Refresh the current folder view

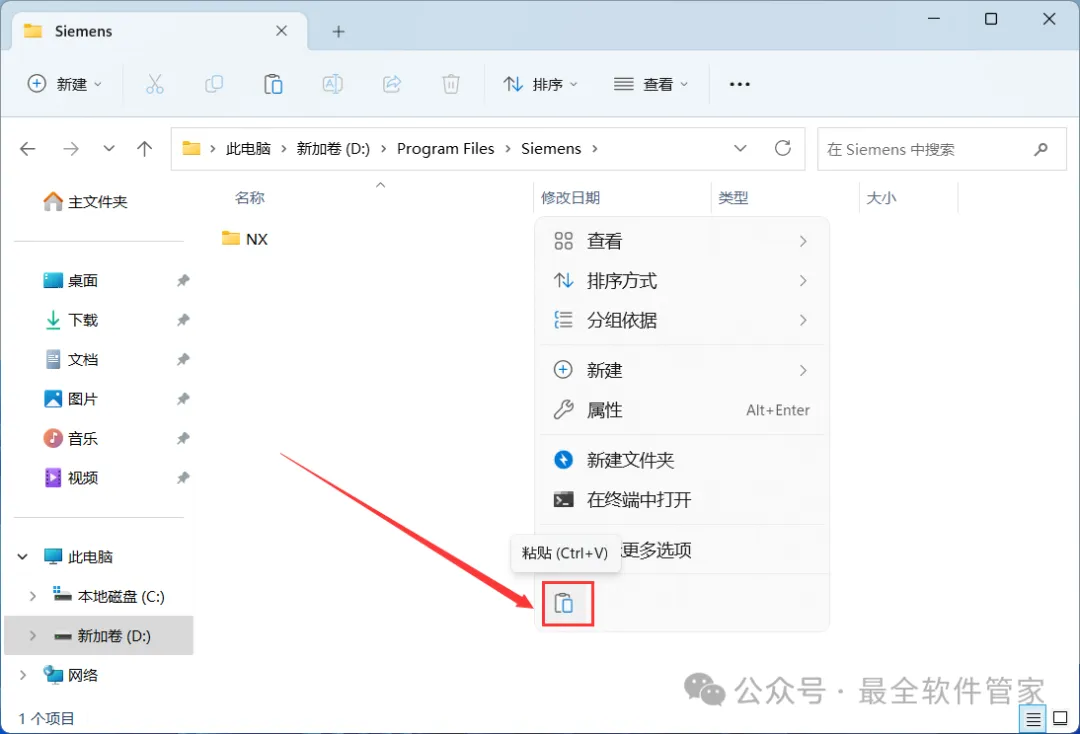(x=783, y=148)
